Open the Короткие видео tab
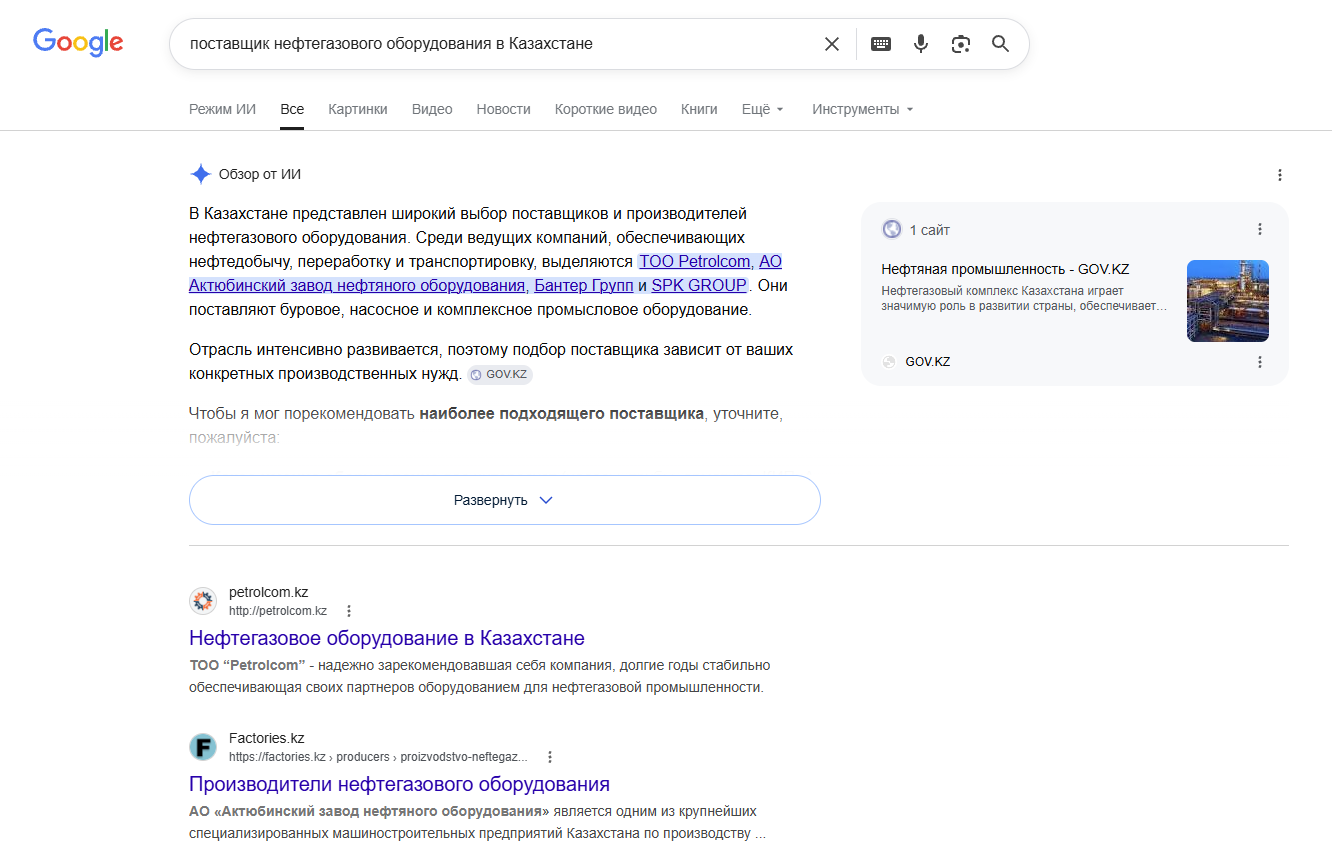 [x=606, y=109]
